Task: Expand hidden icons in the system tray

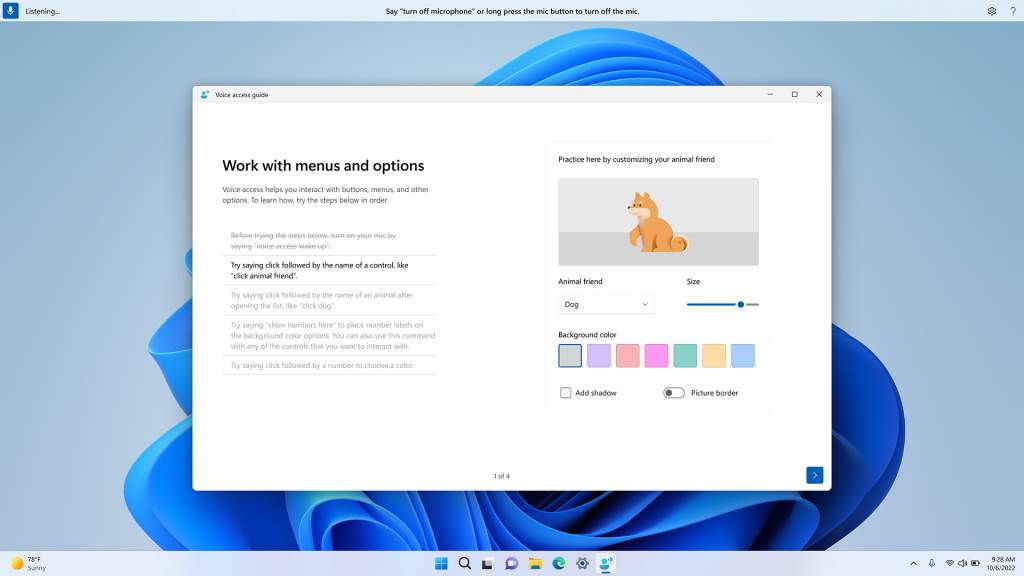Action: 913,563
